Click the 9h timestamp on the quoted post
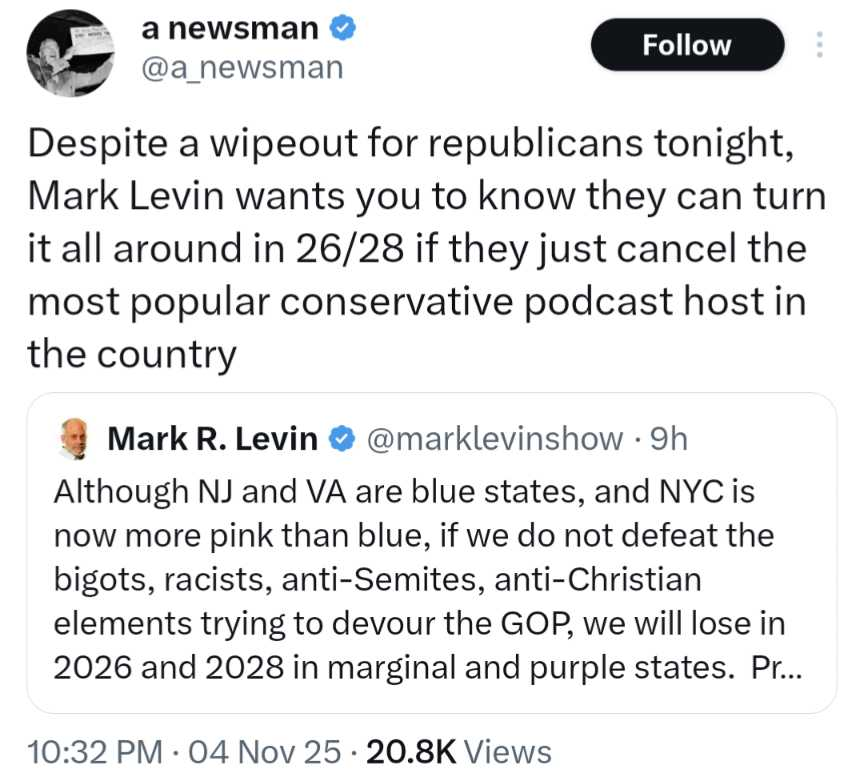This screenshot has width=864, height=773. click(x=669, y=438)
